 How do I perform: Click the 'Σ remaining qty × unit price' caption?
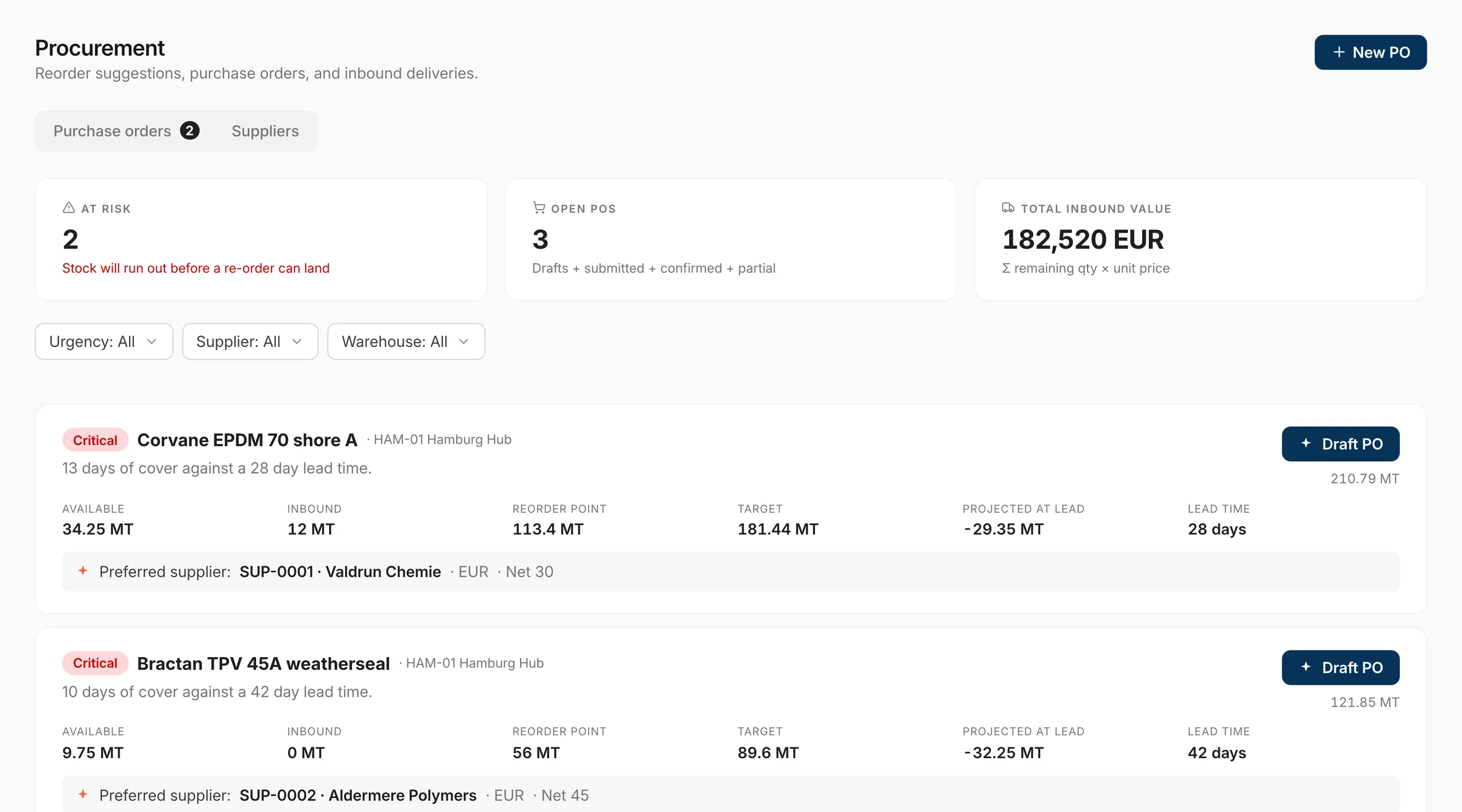point(1086,269)
